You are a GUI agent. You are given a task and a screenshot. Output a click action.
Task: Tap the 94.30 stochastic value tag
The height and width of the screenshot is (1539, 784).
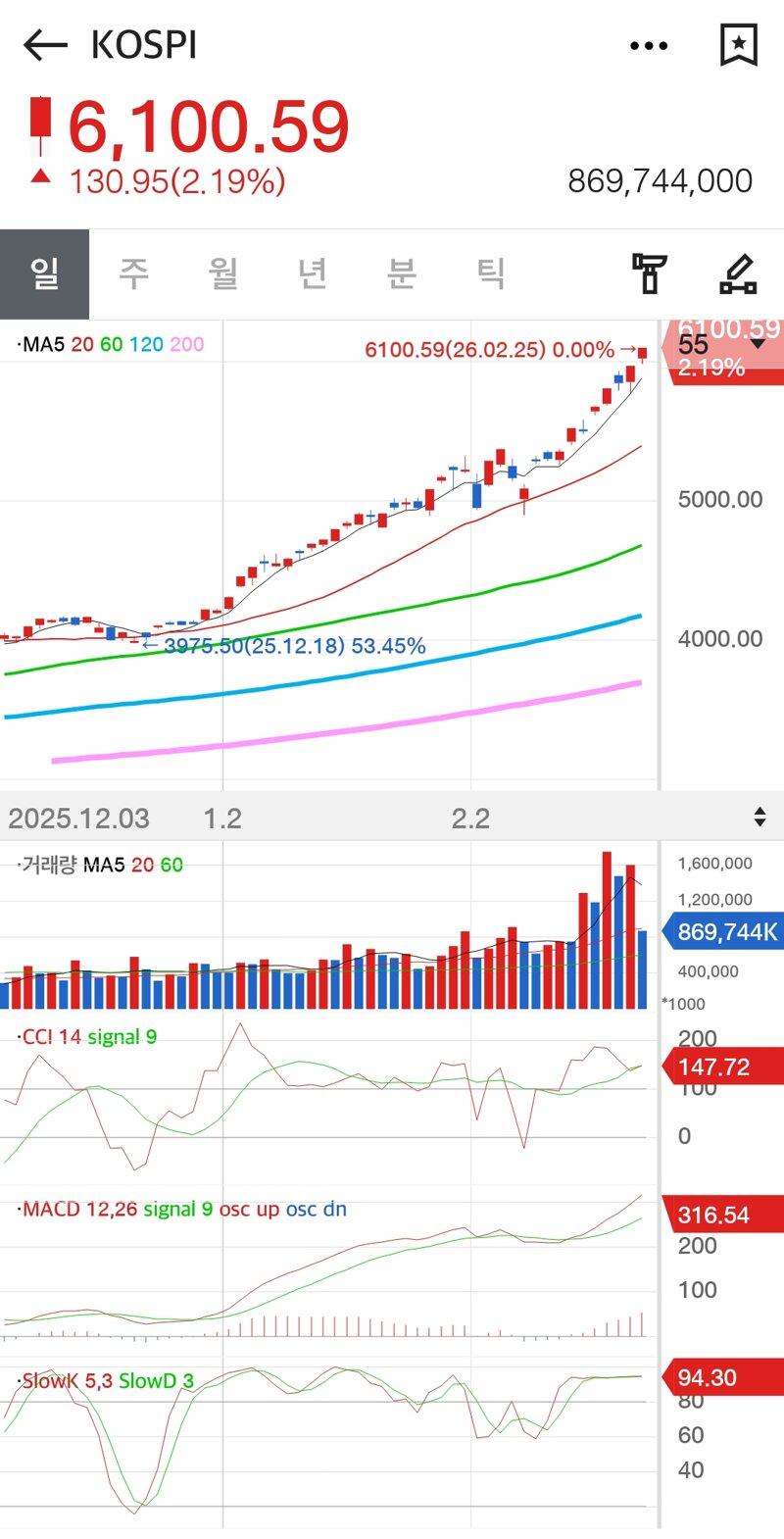pos(724,1377)
